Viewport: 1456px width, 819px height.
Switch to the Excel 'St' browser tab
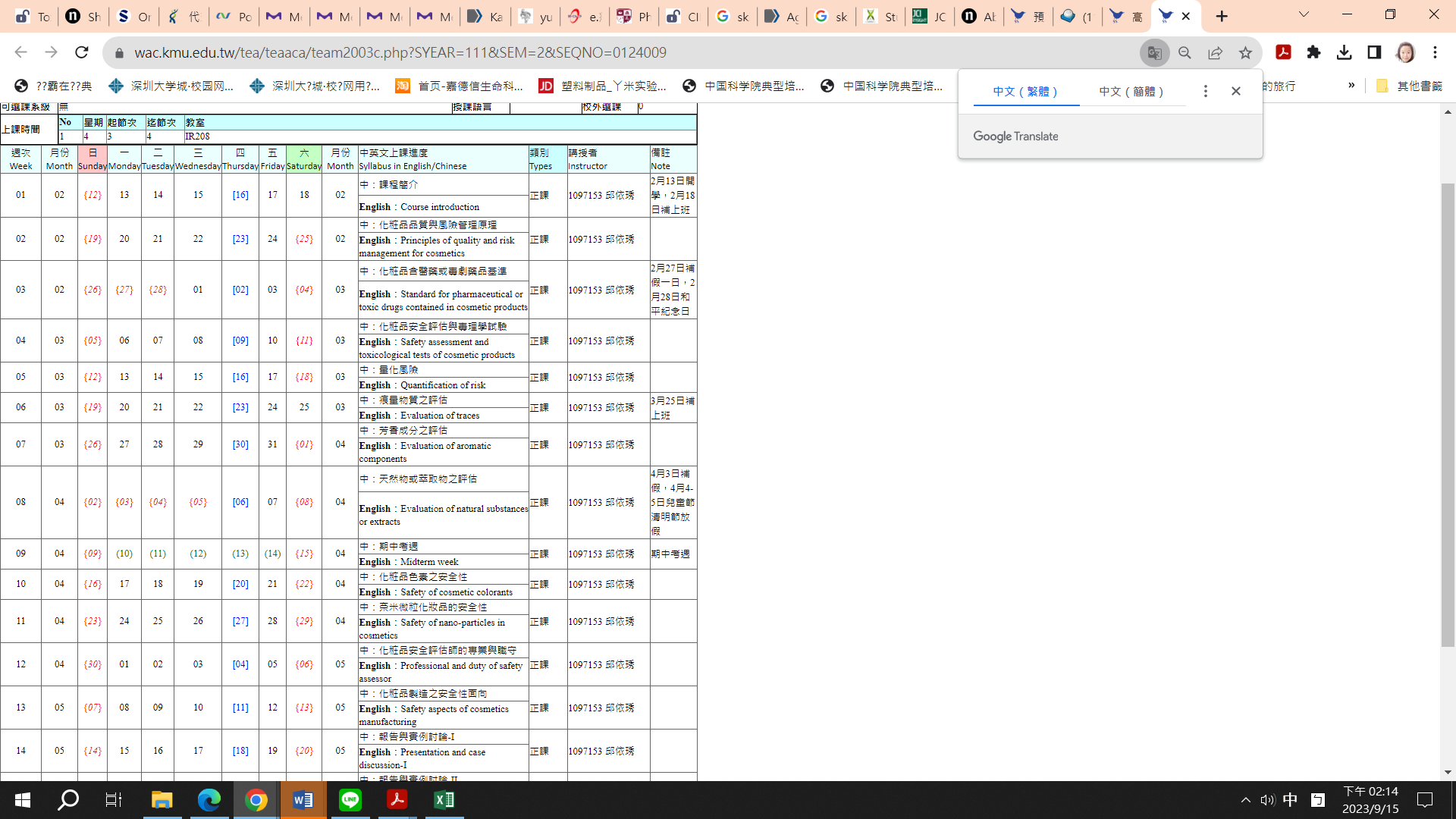880,16
